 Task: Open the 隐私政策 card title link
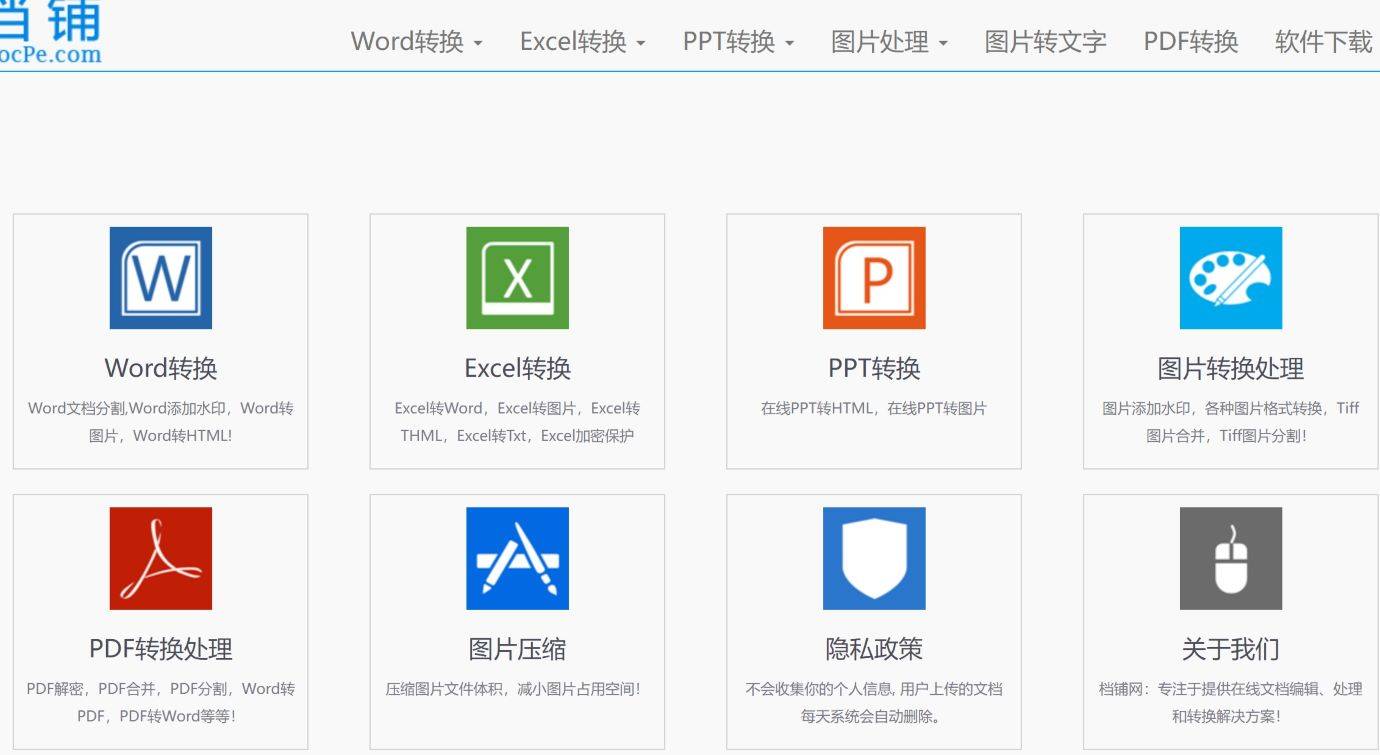pos(874,649)
